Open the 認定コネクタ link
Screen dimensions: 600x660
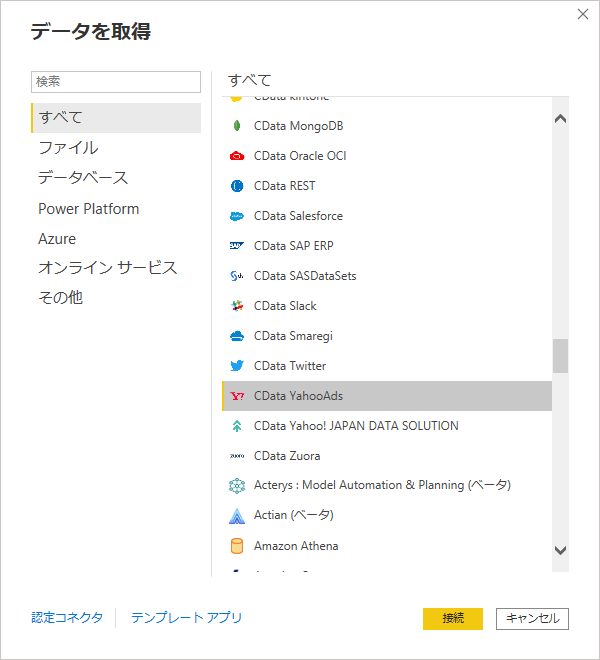(x=67, y=617)
